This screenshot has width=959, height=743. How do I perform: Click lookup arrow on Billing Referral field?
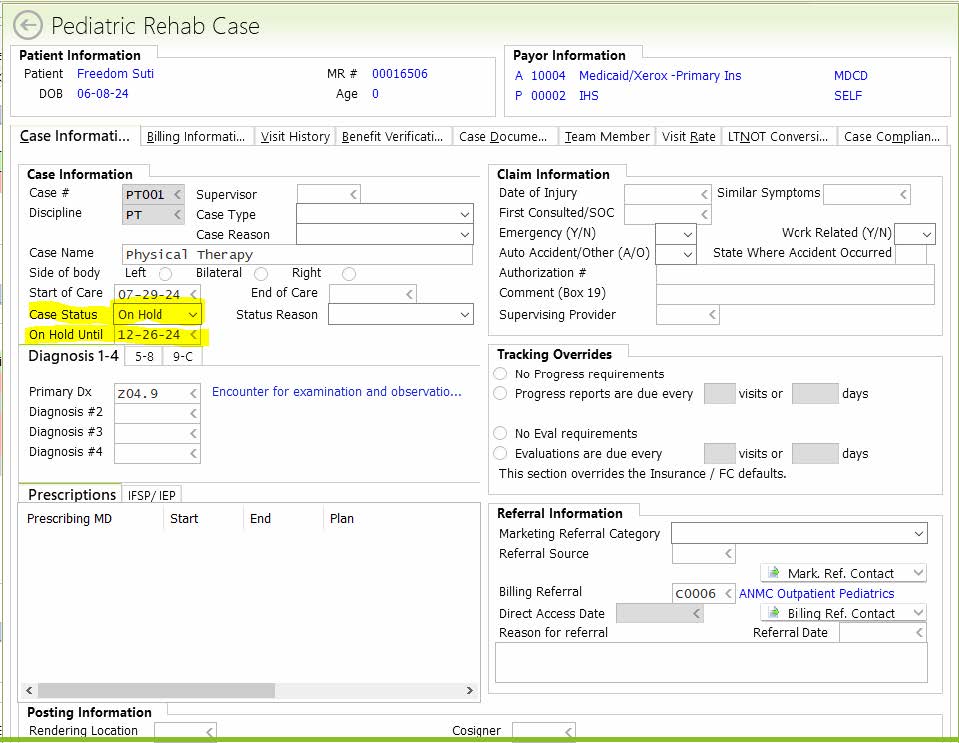tap(727, 593)
